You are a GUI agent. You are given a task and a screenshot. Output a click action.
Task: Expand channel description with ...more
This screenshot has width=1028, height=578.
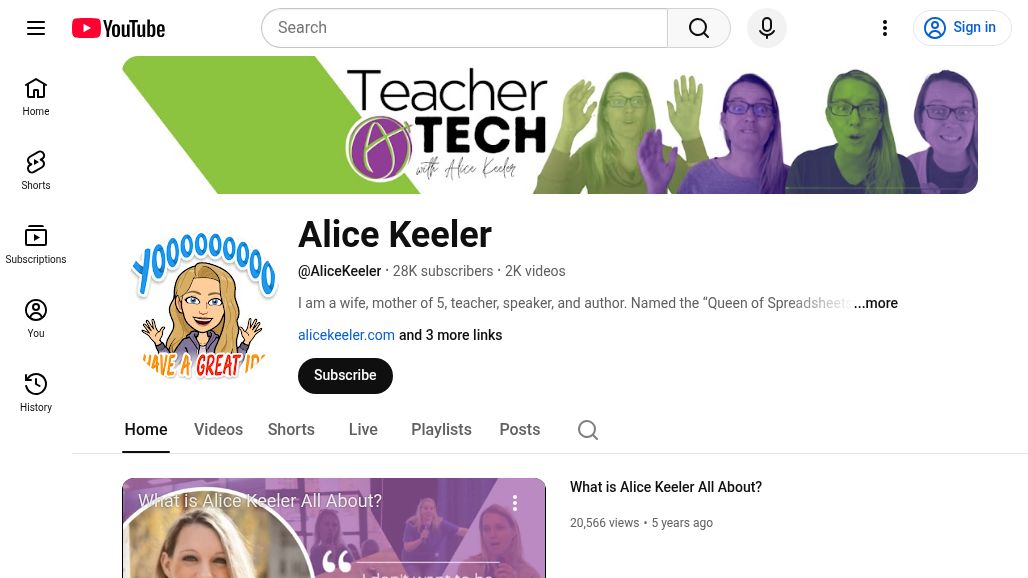click(876, 303)
